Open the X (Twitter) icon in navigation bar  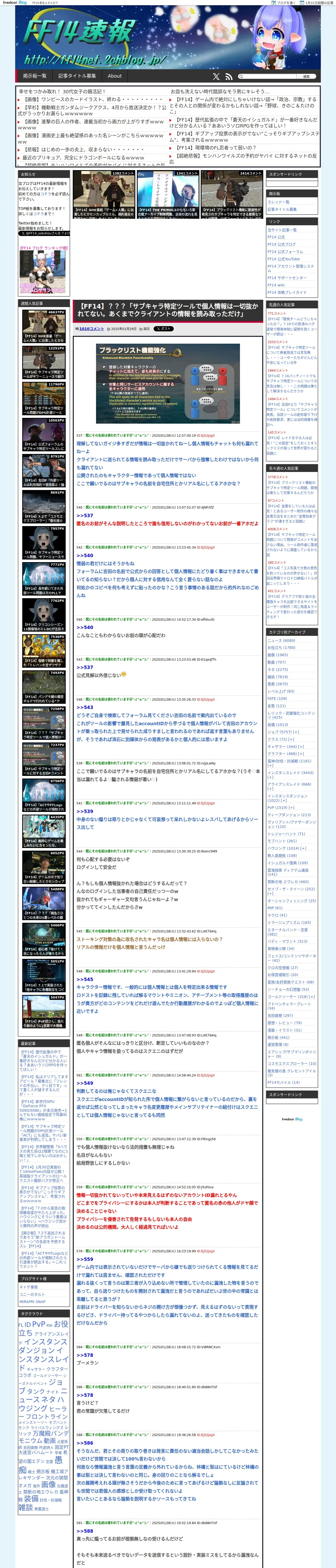tap(216, 77)
